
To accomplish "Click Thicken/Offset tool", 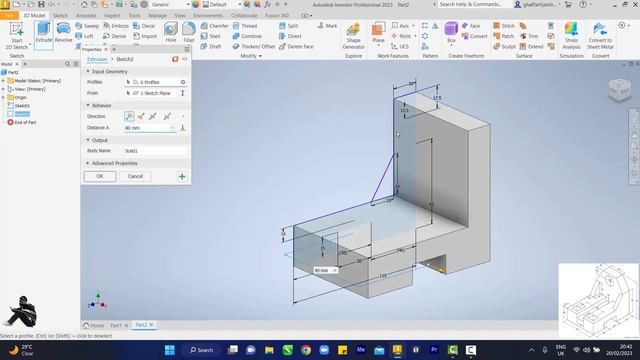I will (x=253, y=46).
